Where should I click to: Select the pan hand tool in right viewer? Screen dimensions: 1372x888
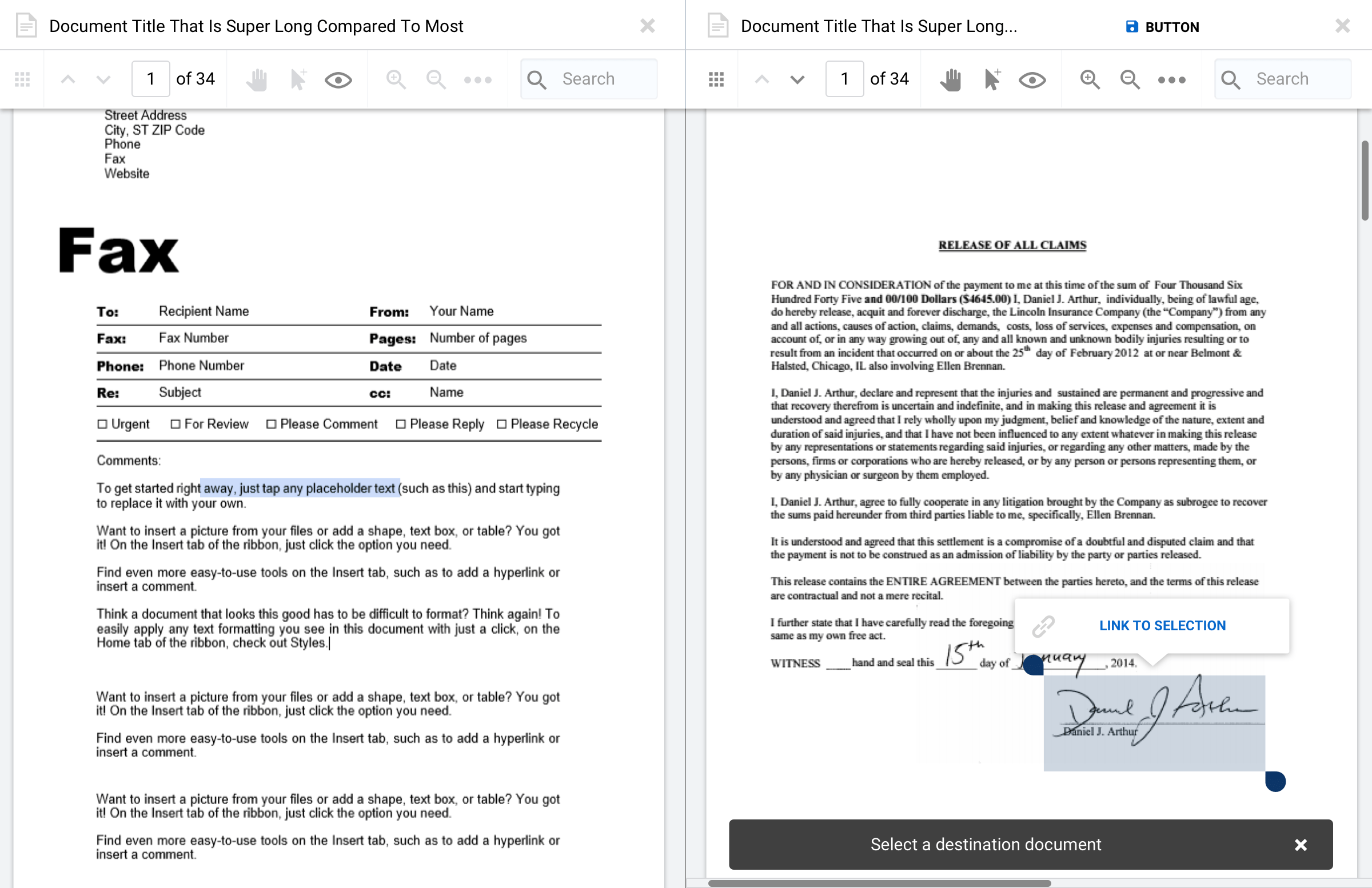951,79
